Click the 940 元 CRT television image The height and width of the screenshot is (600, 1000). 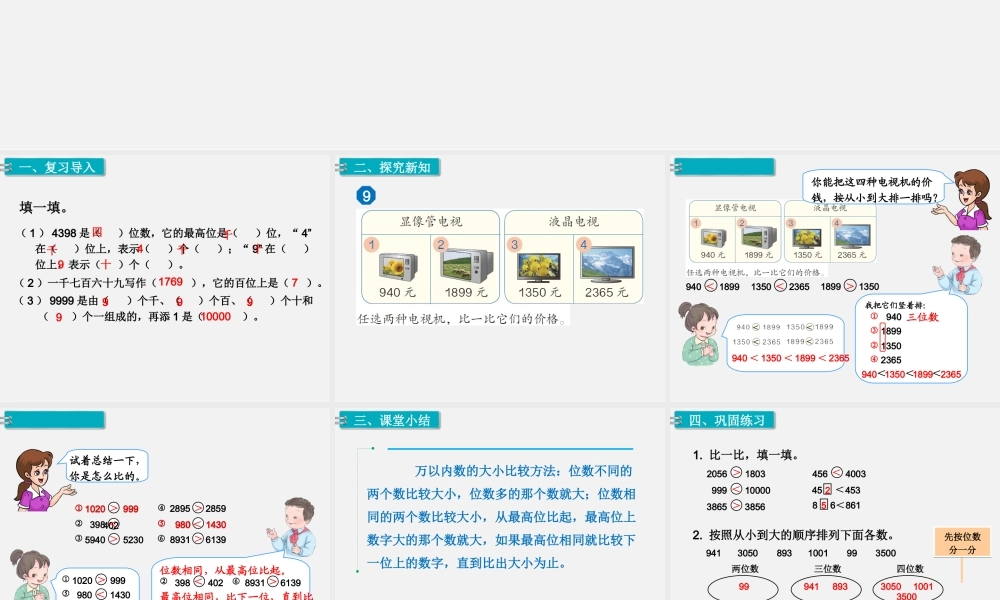point(397,265)
